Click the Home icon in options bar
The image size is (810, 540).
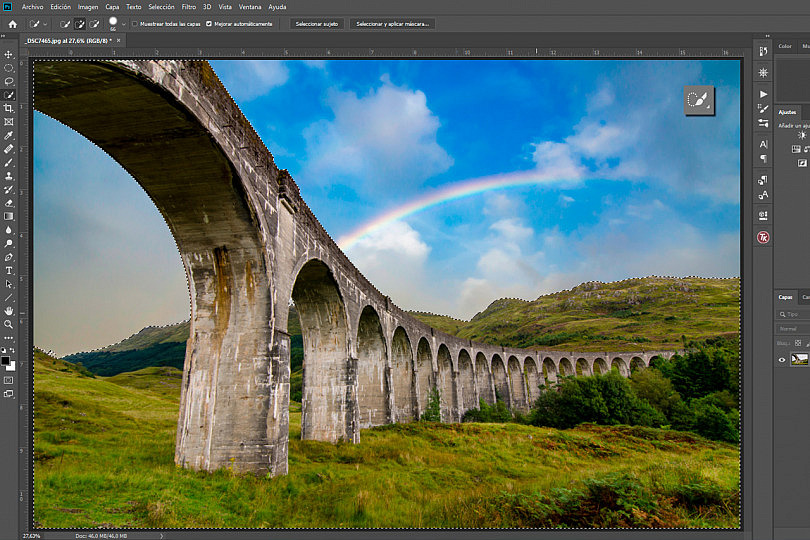(12, 24)
